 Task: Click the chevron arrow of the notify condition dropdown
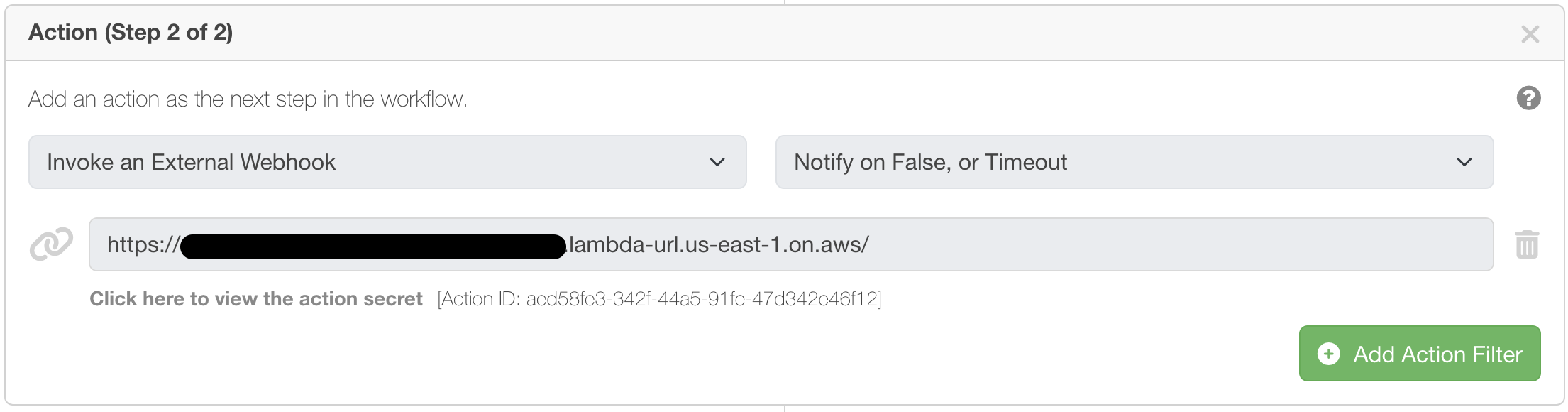[1464, 162]
